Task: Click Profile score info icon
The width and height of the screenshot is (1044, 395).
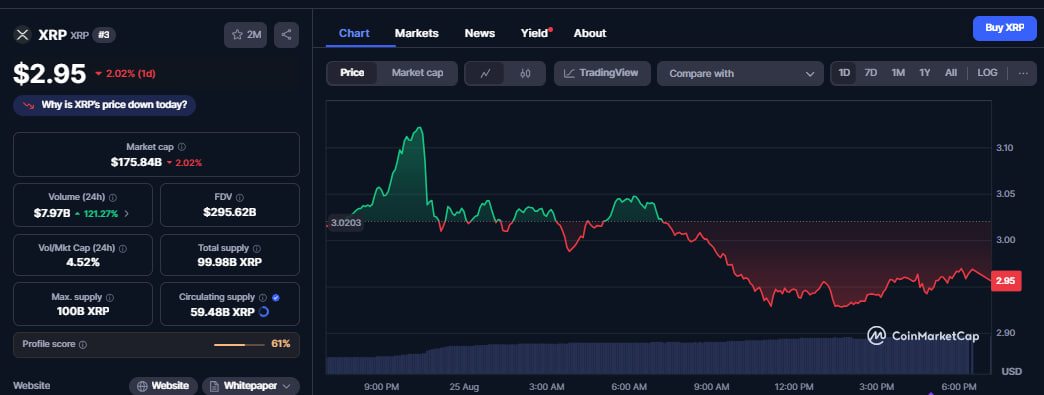Action: (83, 345)
